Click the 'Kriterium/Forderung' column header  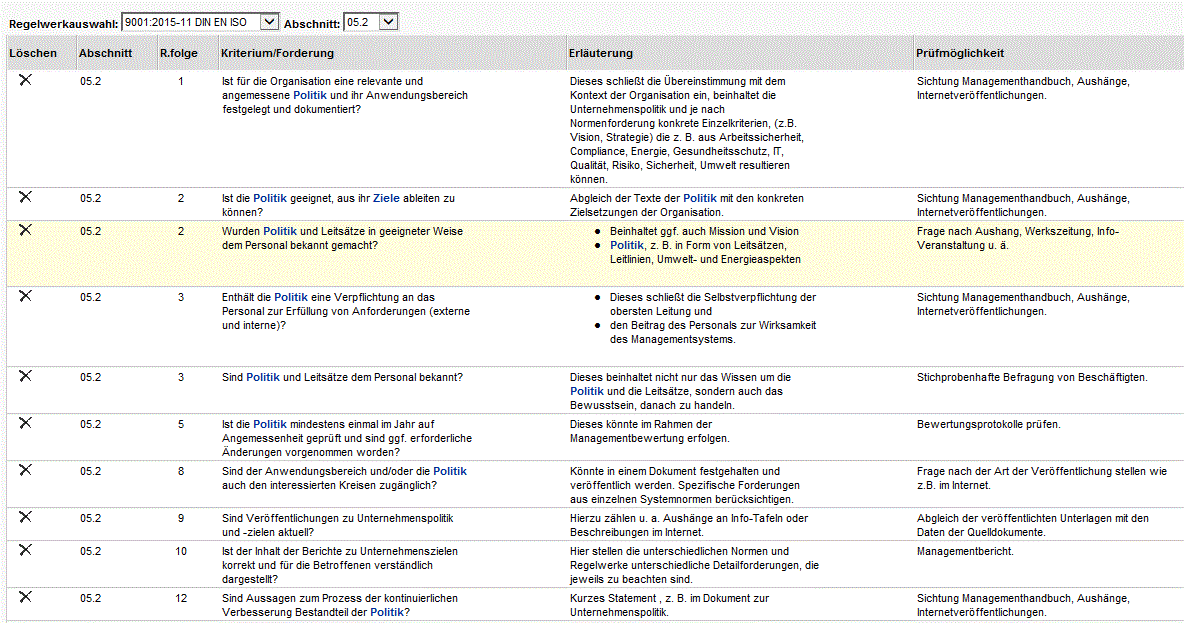click(277, 53)
